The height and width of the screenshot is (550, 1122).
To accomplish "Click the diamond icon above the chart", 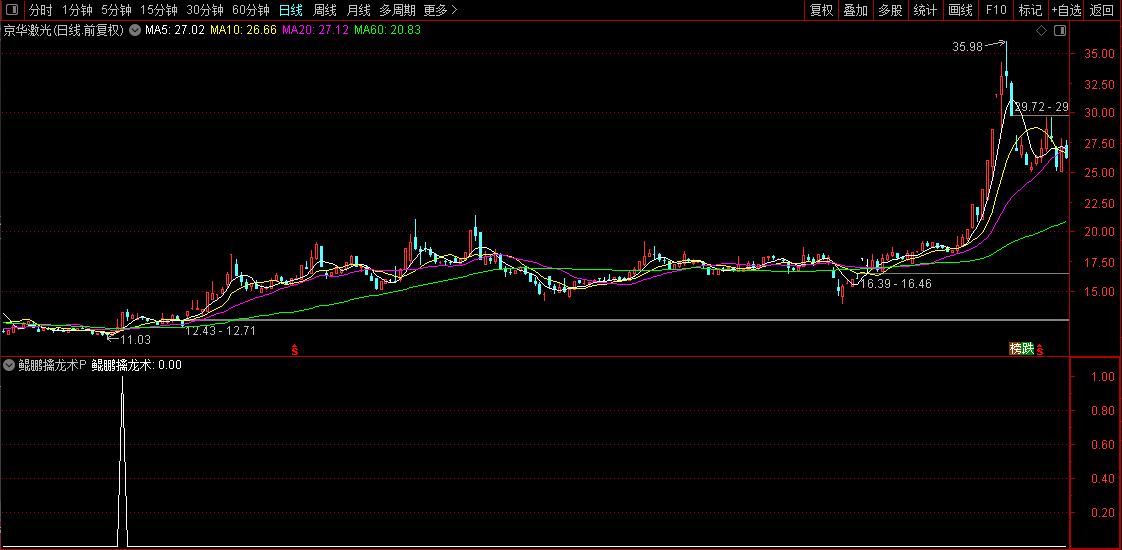I will tap(1041, 31).
